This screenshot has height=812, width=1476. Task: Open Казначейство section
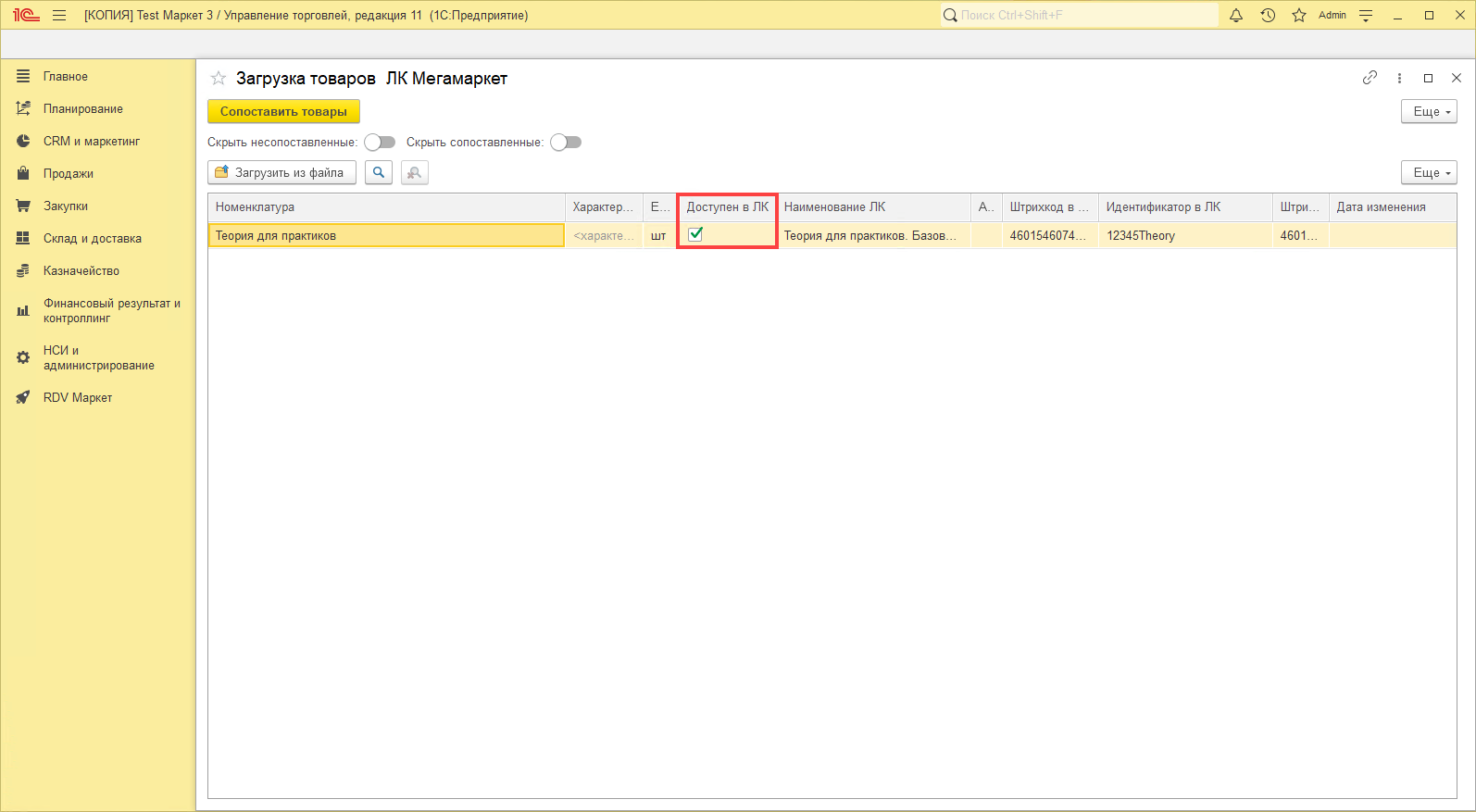pos(81,270)
